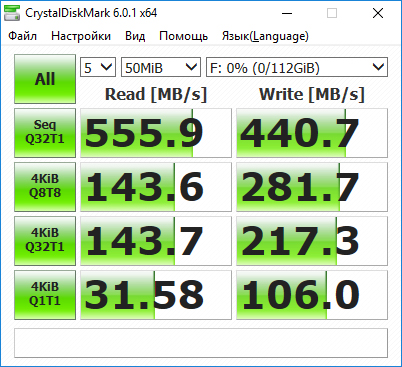Open the Вид menu
Image resolution: width=402 pixels, height=367 pixels.
tap(135, 36)
